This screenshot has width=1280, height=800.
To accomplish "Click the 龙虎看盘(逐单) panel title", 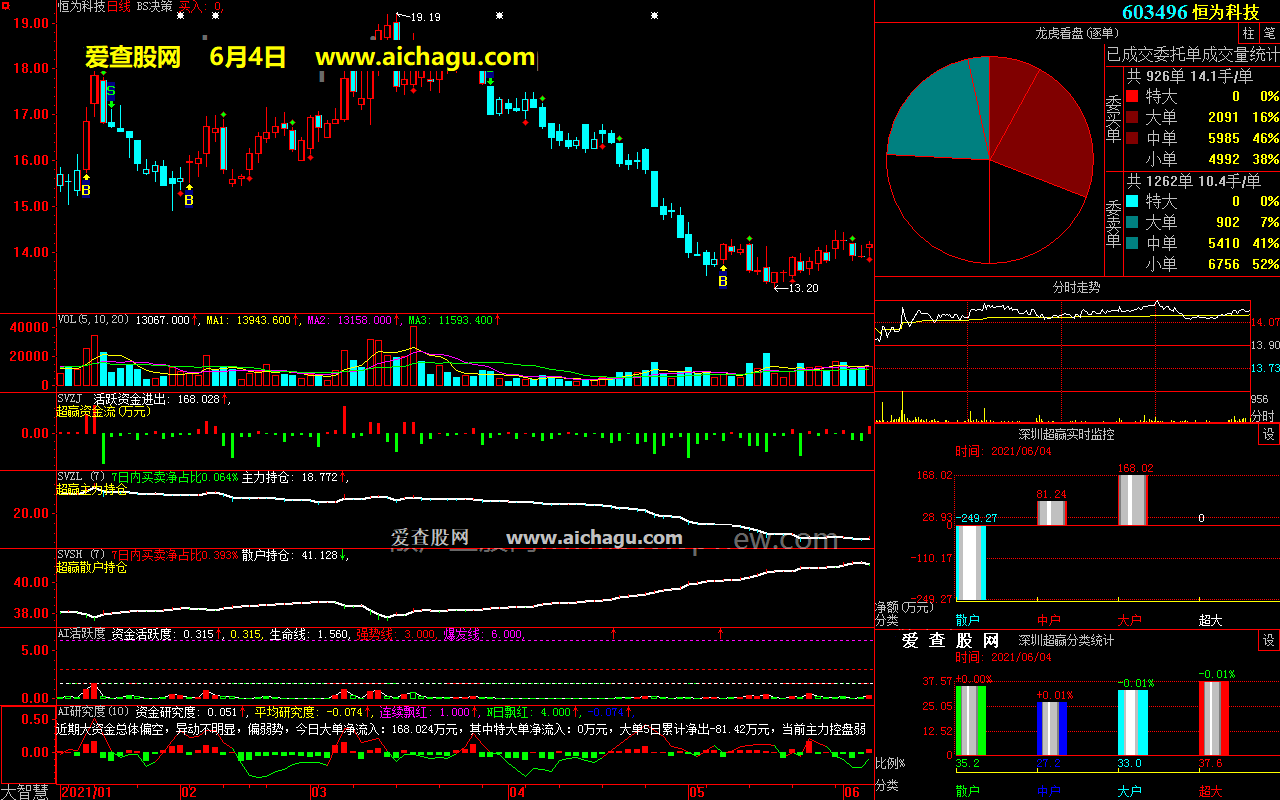I will [x=1076, y=33].
